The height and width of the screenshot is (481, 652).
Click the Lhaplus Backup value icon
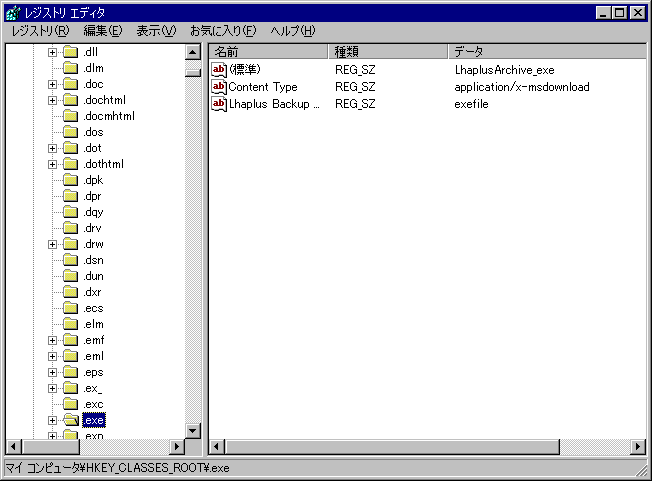tap(219, 104)
